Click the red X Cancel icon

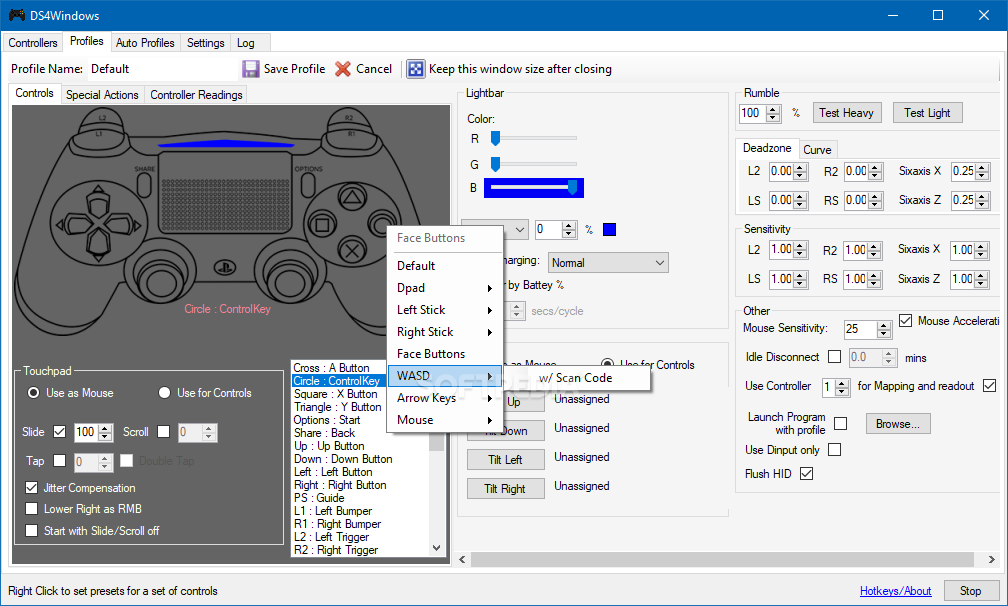343,69
